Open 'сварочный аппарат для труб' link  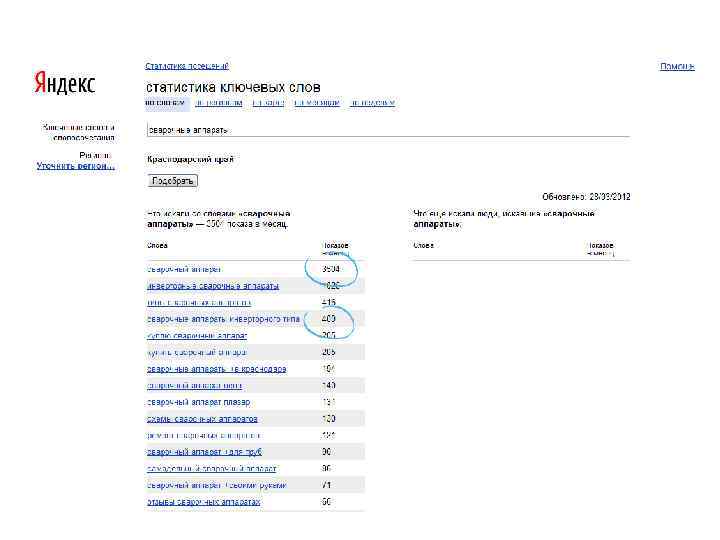[x=204, y=452]
